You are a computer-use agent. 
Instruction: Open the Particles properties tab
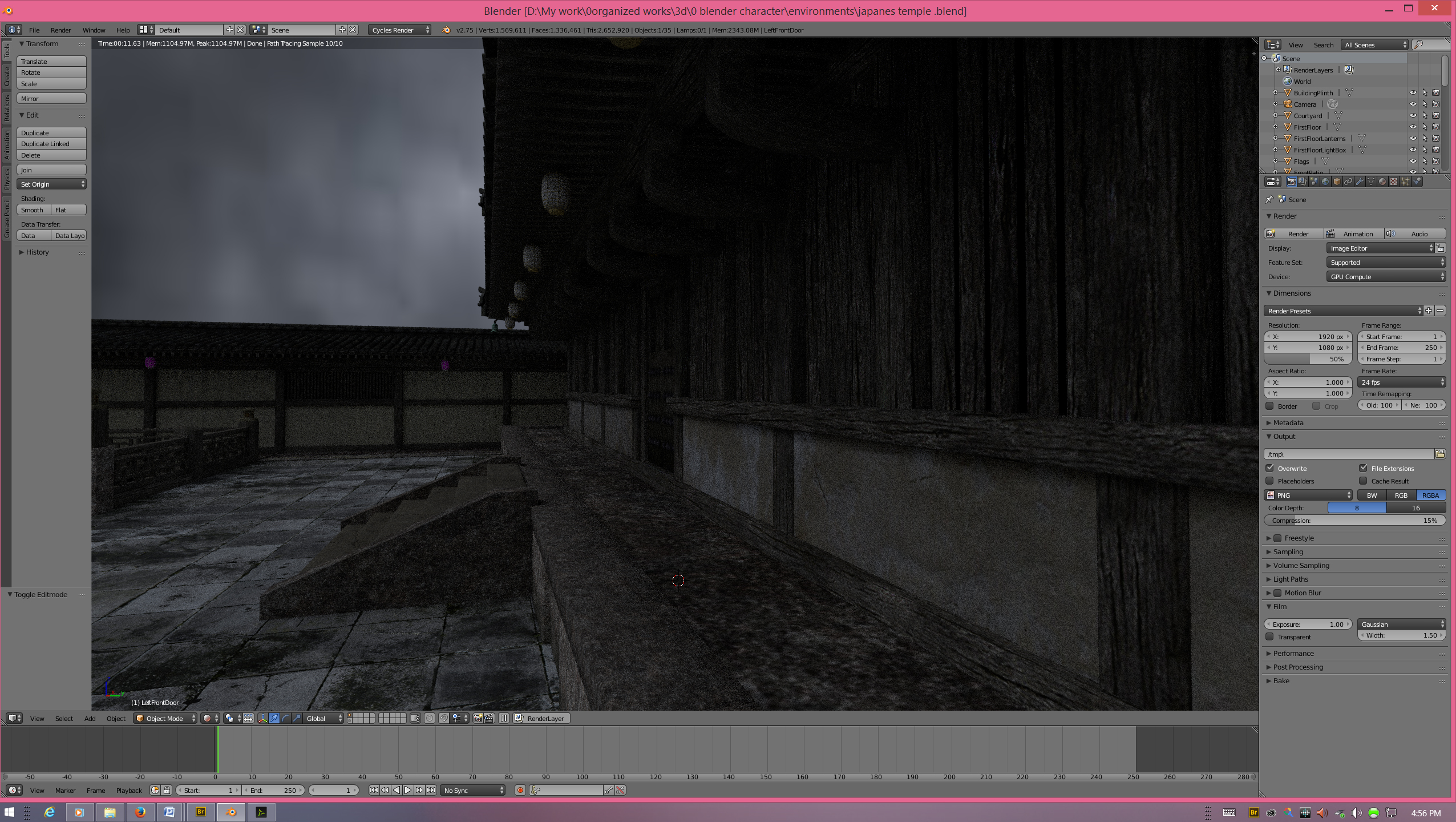[1405, 182]
